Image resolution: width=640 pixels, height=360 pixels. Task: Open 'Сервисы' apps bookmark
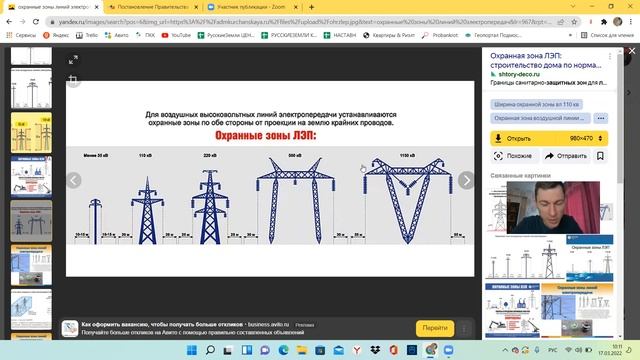[x=21, y=35]
